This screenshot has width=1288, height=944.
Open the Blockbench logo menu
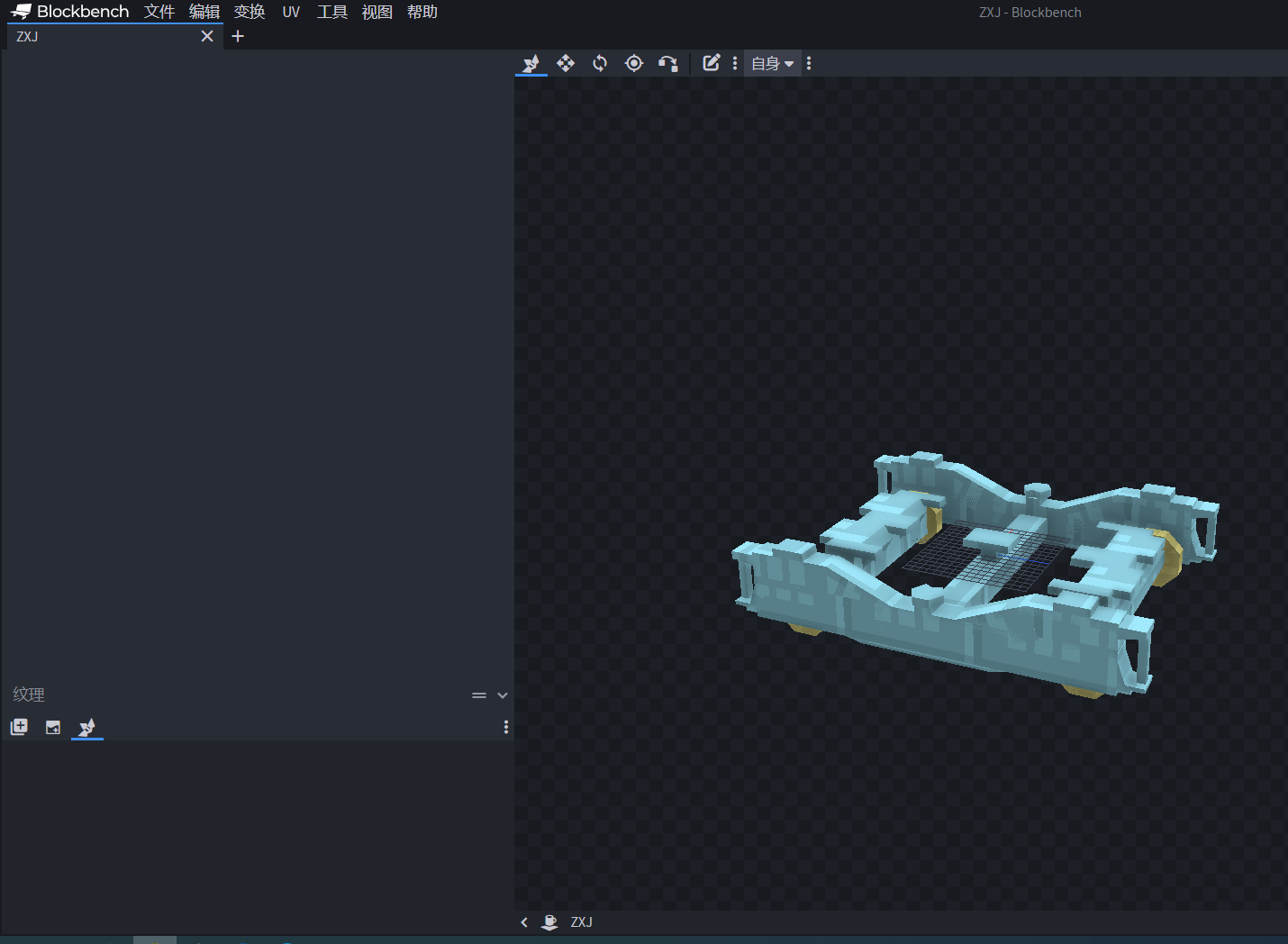[x=70, y=12]
